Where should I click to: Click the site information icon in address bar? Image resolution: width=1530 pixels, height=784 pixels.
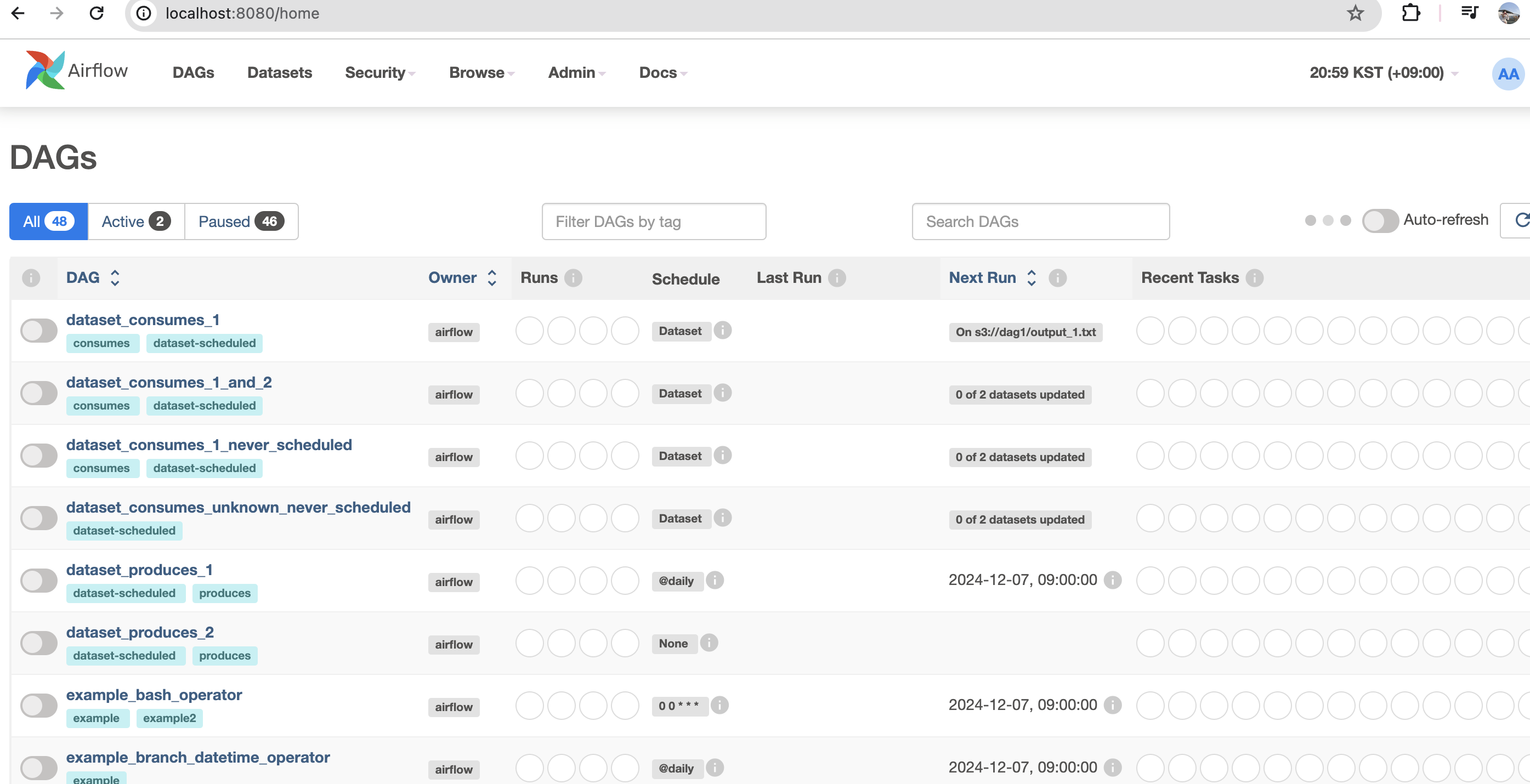(144, 13)
